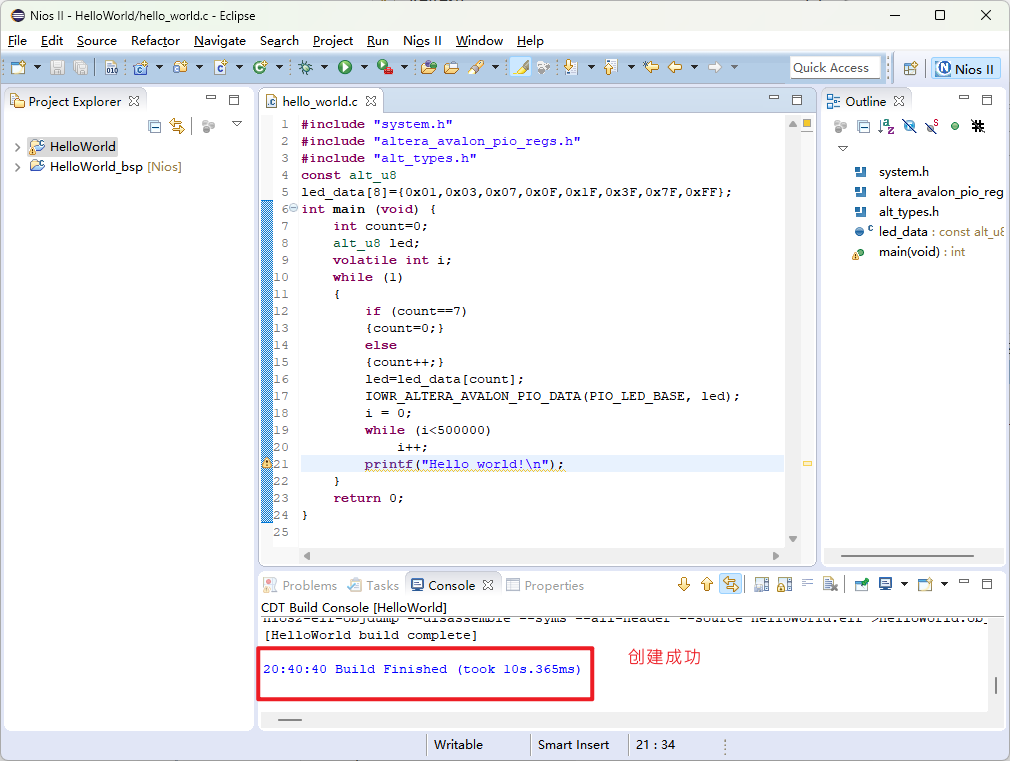Click the Quick Access search field
1010x761 pixels.
coord(835,68)
